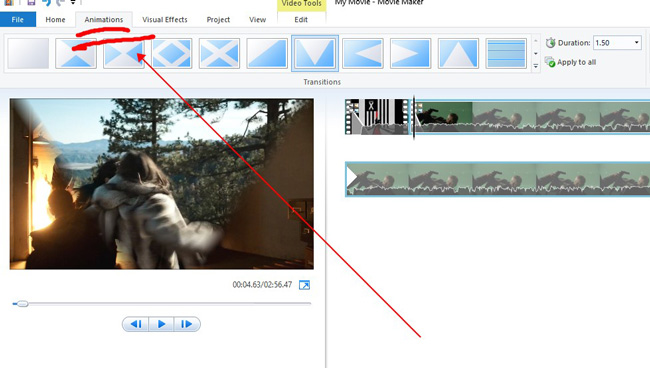Screen dimensions: 650x368
Task: Select the upward triangle transition
Action: (x=458, y=53)
